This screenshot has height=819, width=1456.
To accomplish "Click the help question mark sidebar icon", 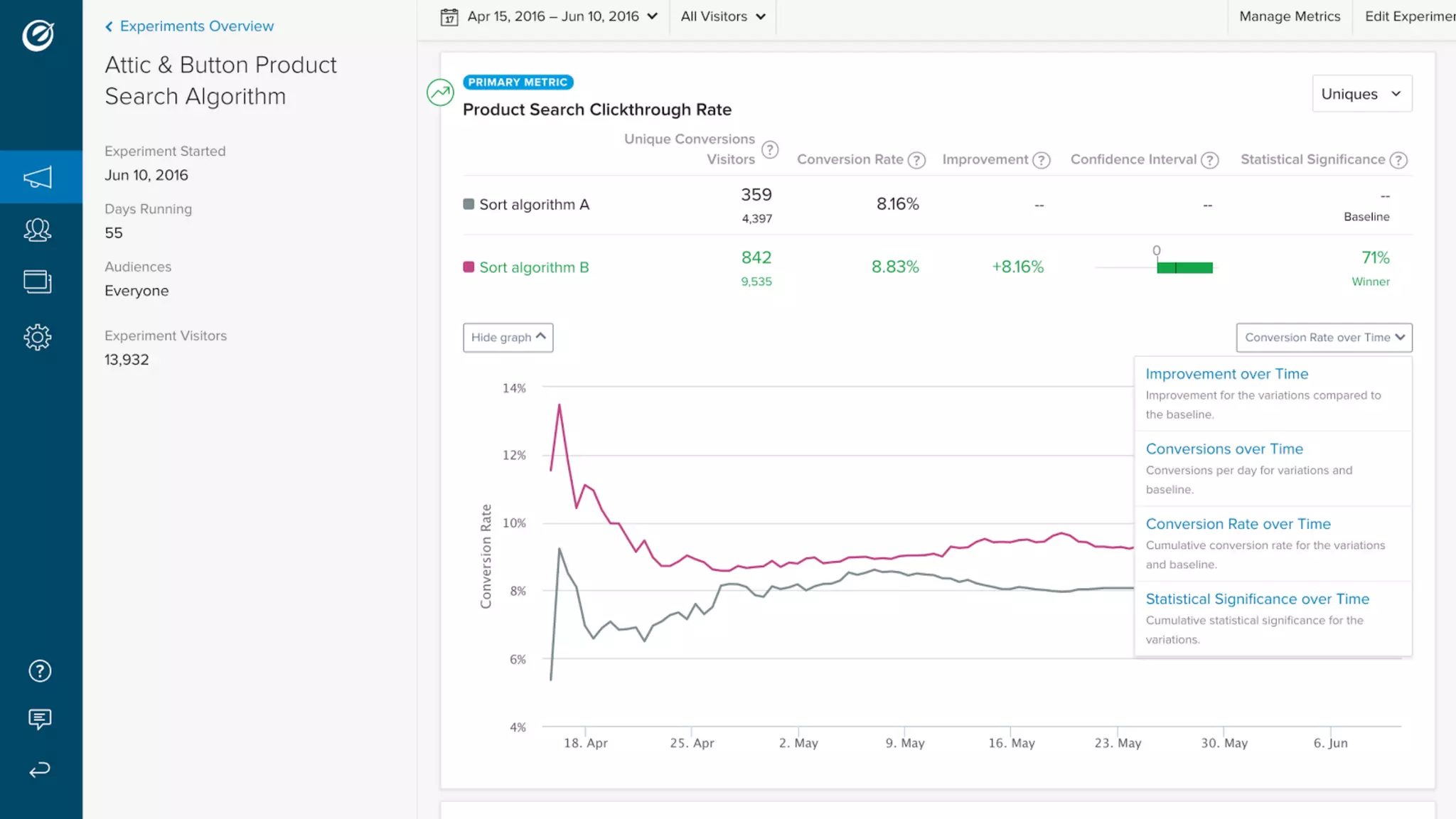I will click(40, 670).
